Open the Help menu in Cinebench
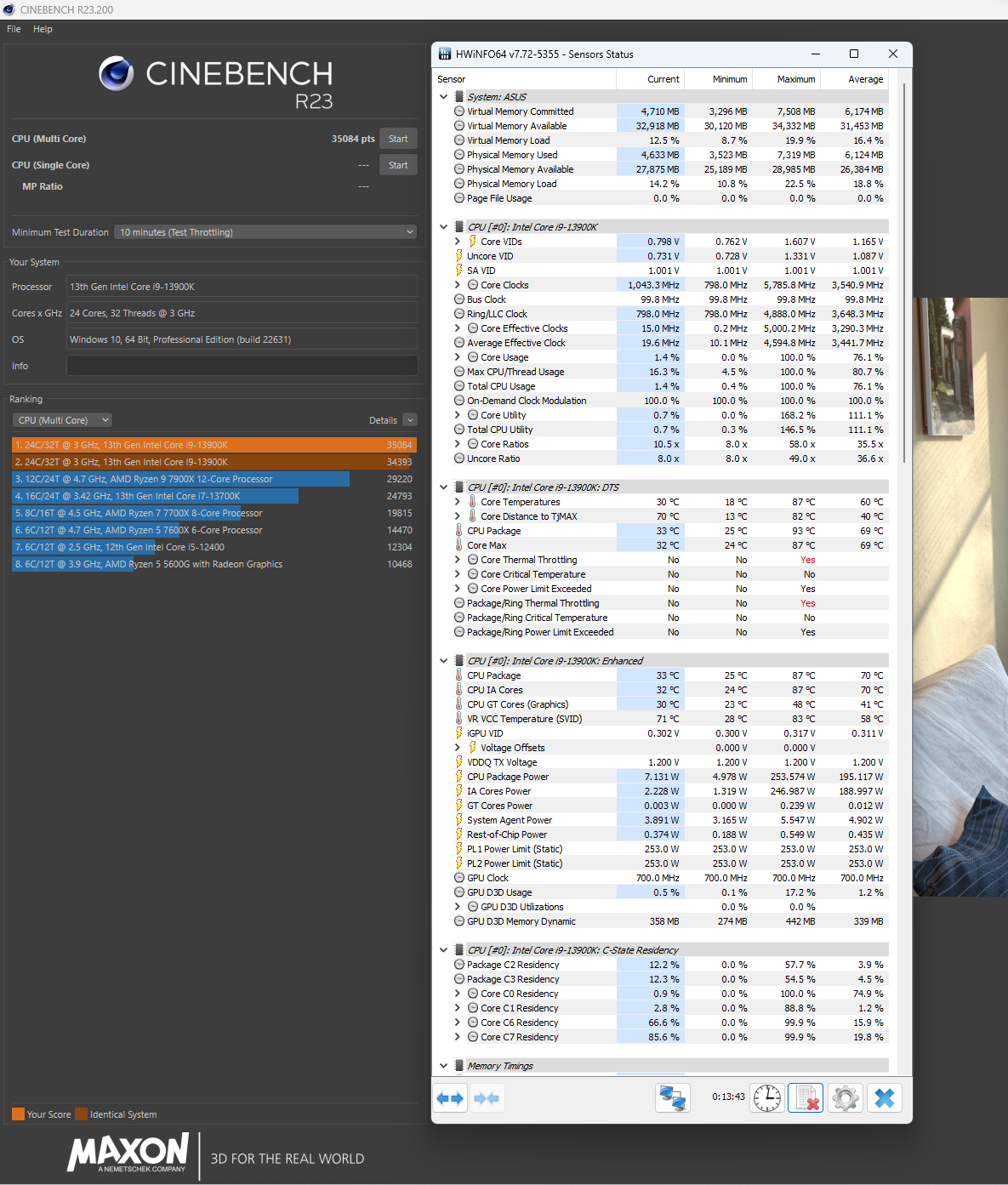The height and width of the screenshot is (1185, 1008). pyautogui.click(x=43, y=29)
